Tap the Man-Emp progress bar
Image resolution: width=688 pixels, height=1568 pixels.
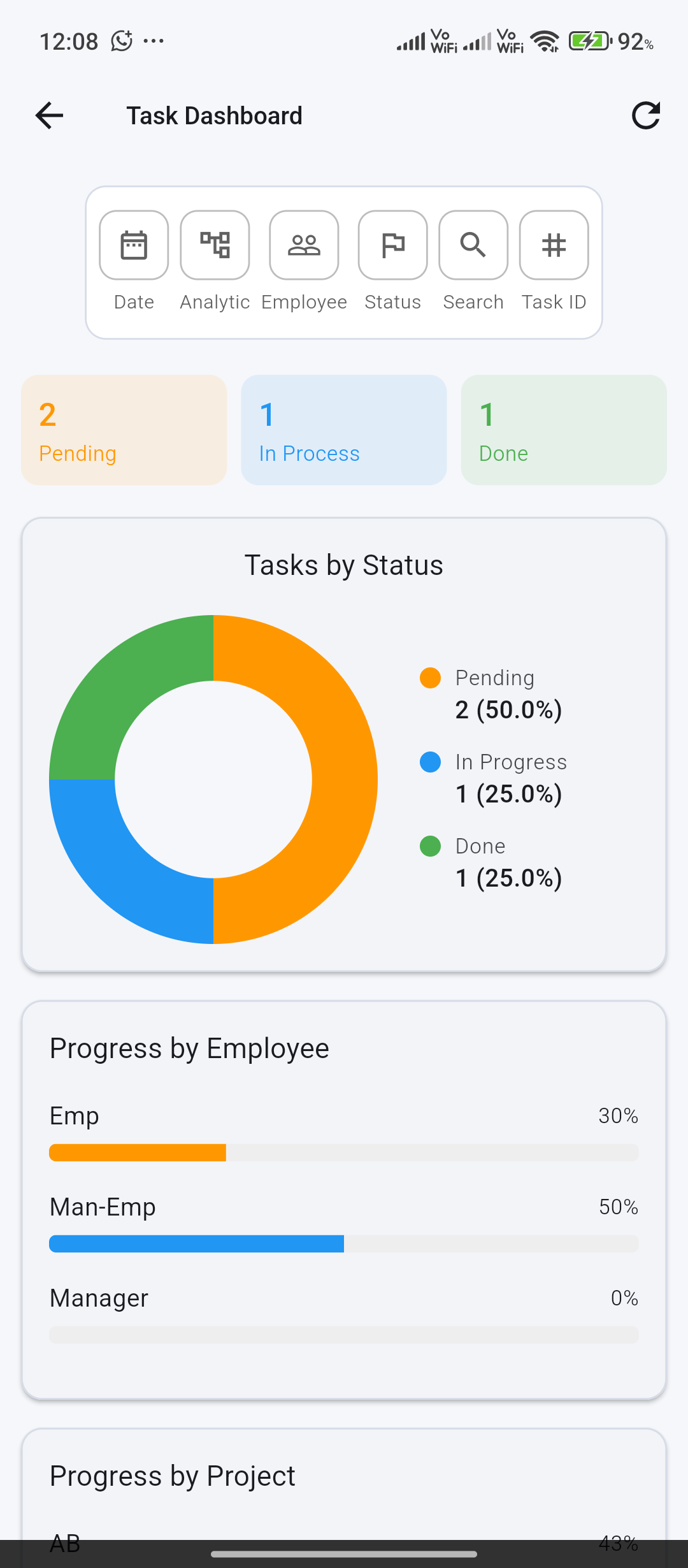[344, 1244]
